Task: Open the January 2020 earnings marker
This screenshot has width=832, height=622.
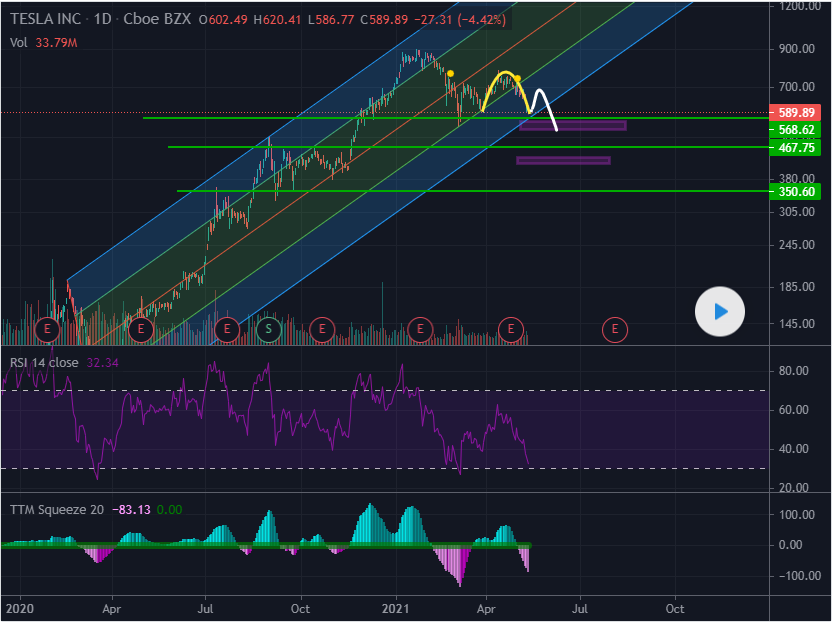Action: [47, 328]
